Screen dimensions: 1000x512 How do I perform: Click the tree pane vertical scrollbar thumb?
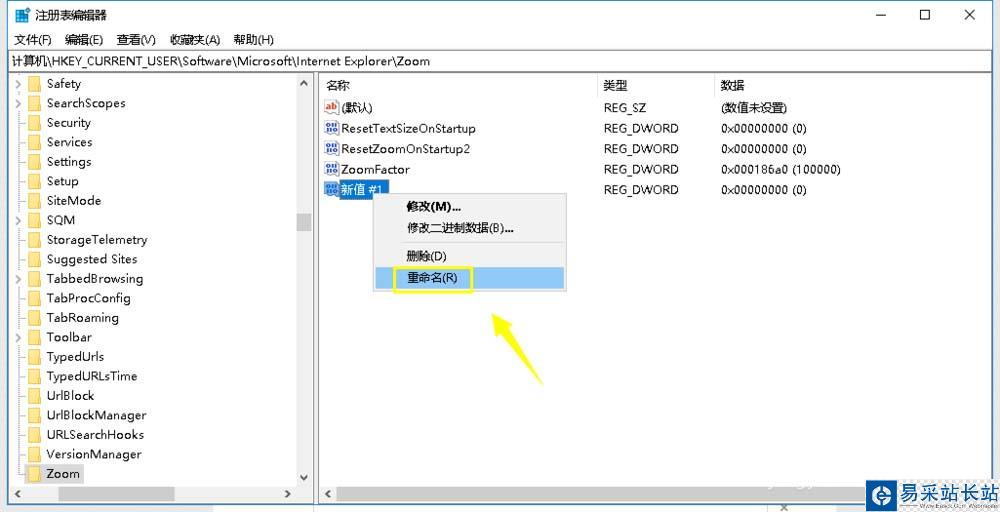click(304, 222)
